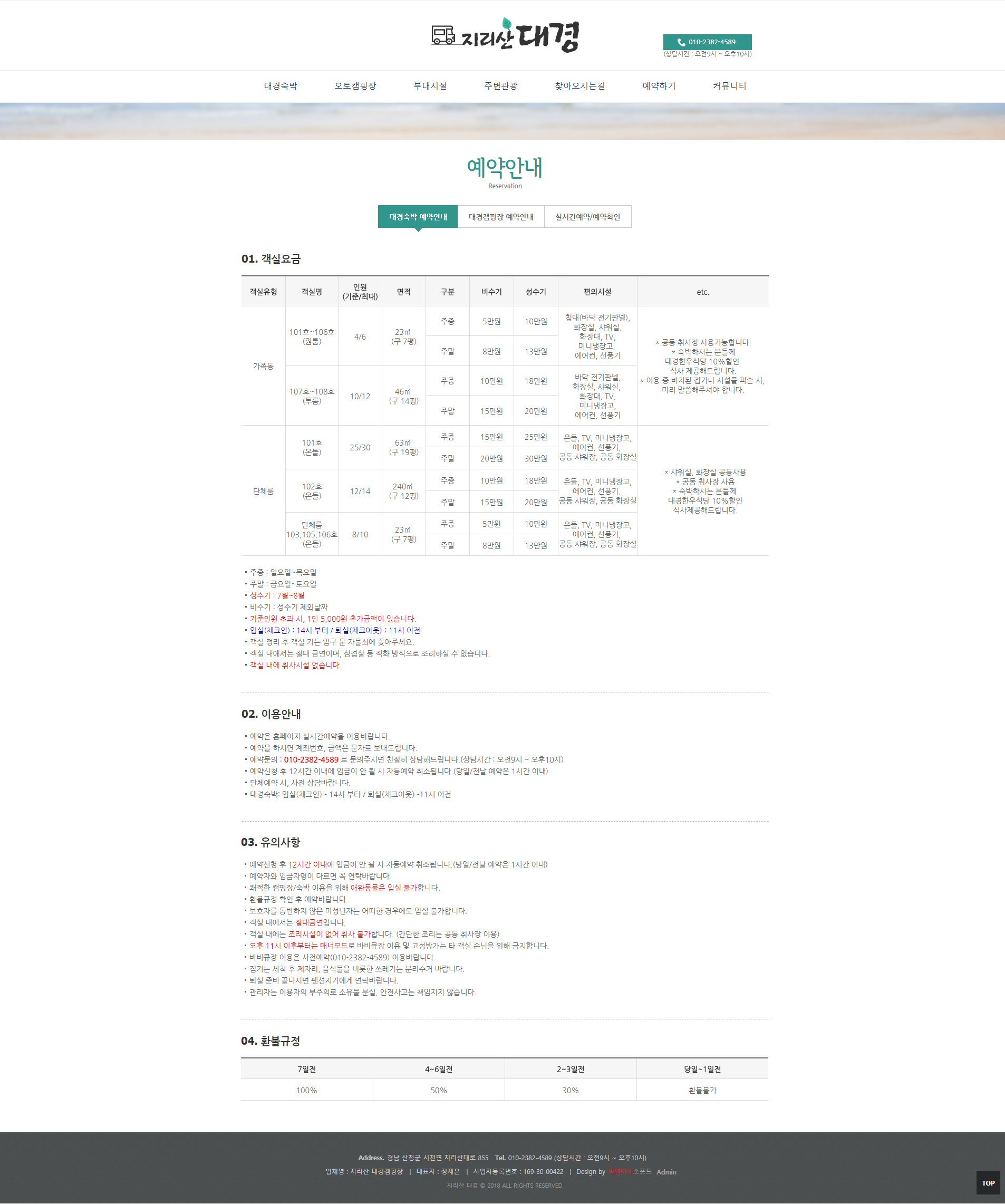Image resolution: width=1005 pixels, height=1204 pixels.
Task: Open the 주변관광 menu
Action: pyautogui.click(x=500, y=86)
